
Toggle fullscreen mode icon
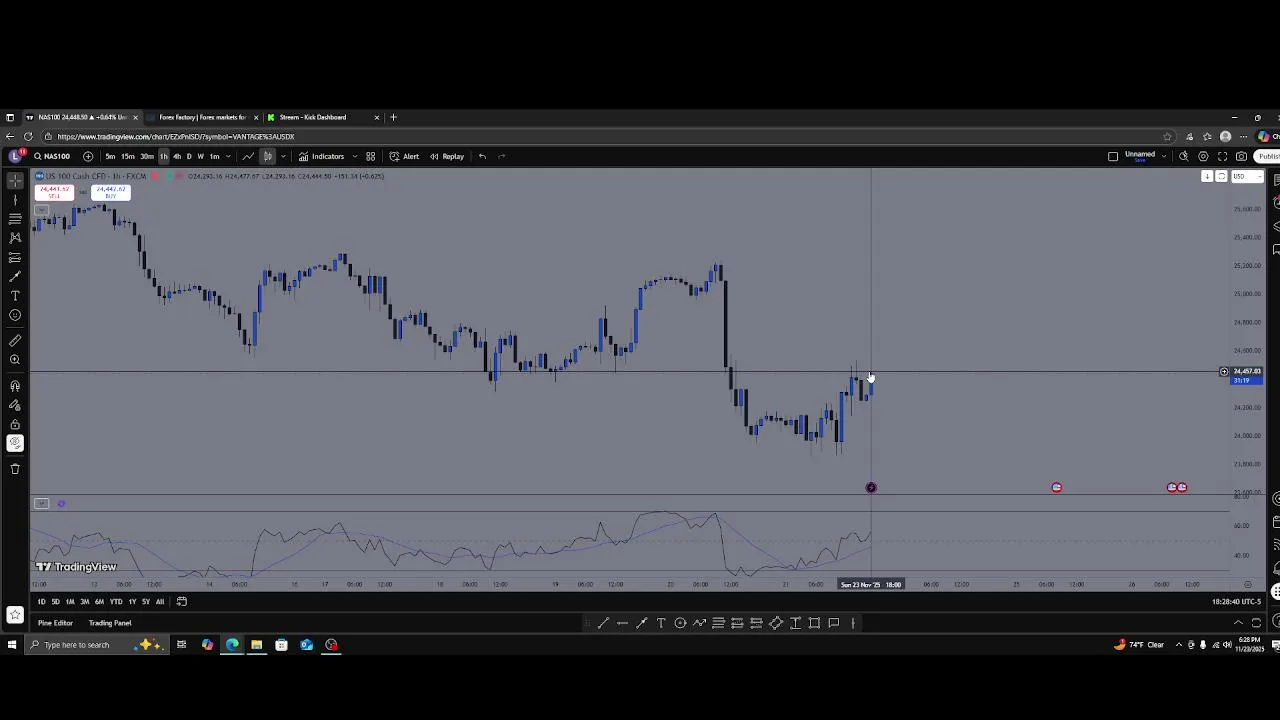pyautogui.click(x=1222, y=156)
